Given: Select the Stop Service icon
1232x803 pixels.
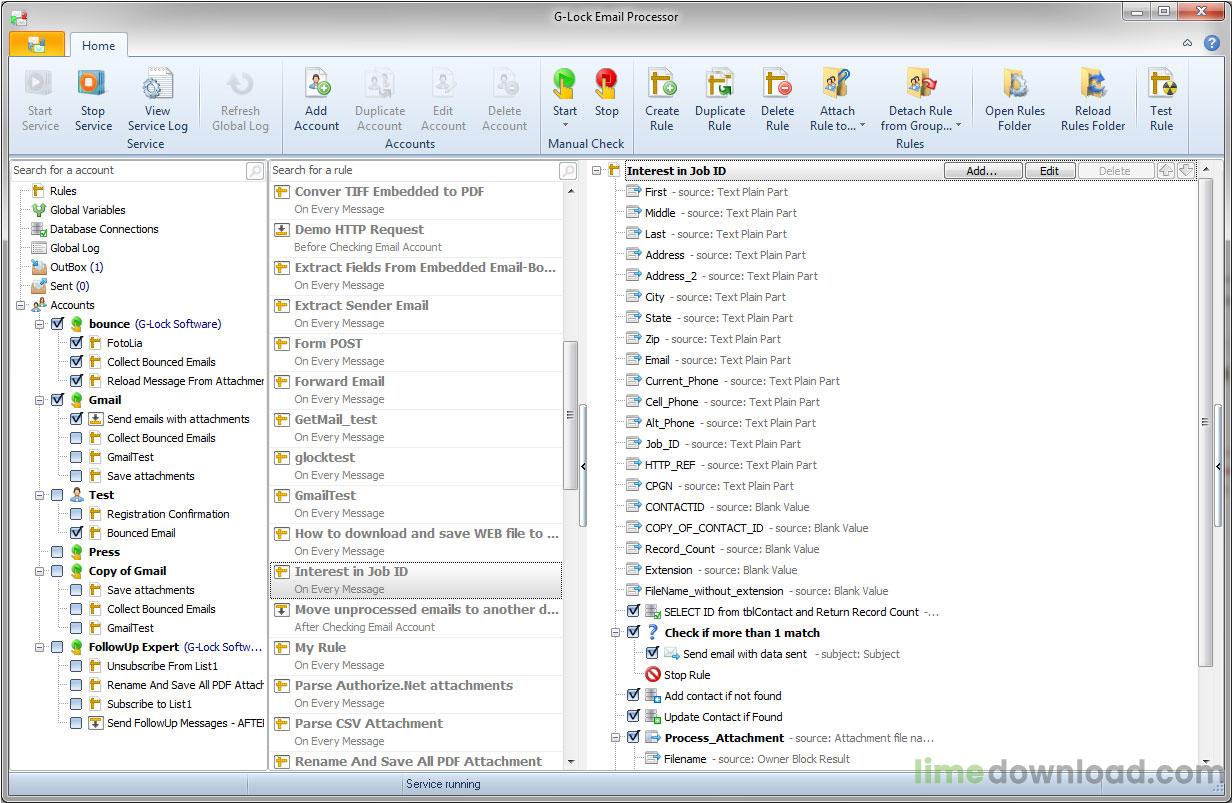Looking at the screenshot, I should coord(92,97).
